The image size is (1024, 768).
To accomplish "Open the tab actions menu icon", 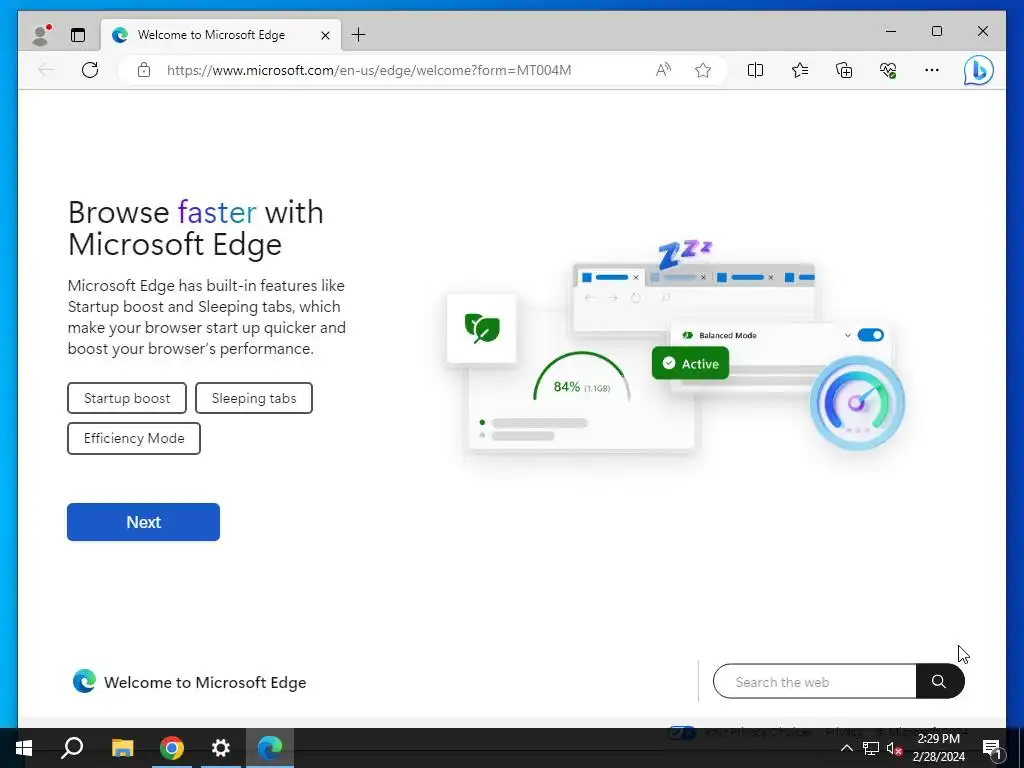I will tap(78, 35).
